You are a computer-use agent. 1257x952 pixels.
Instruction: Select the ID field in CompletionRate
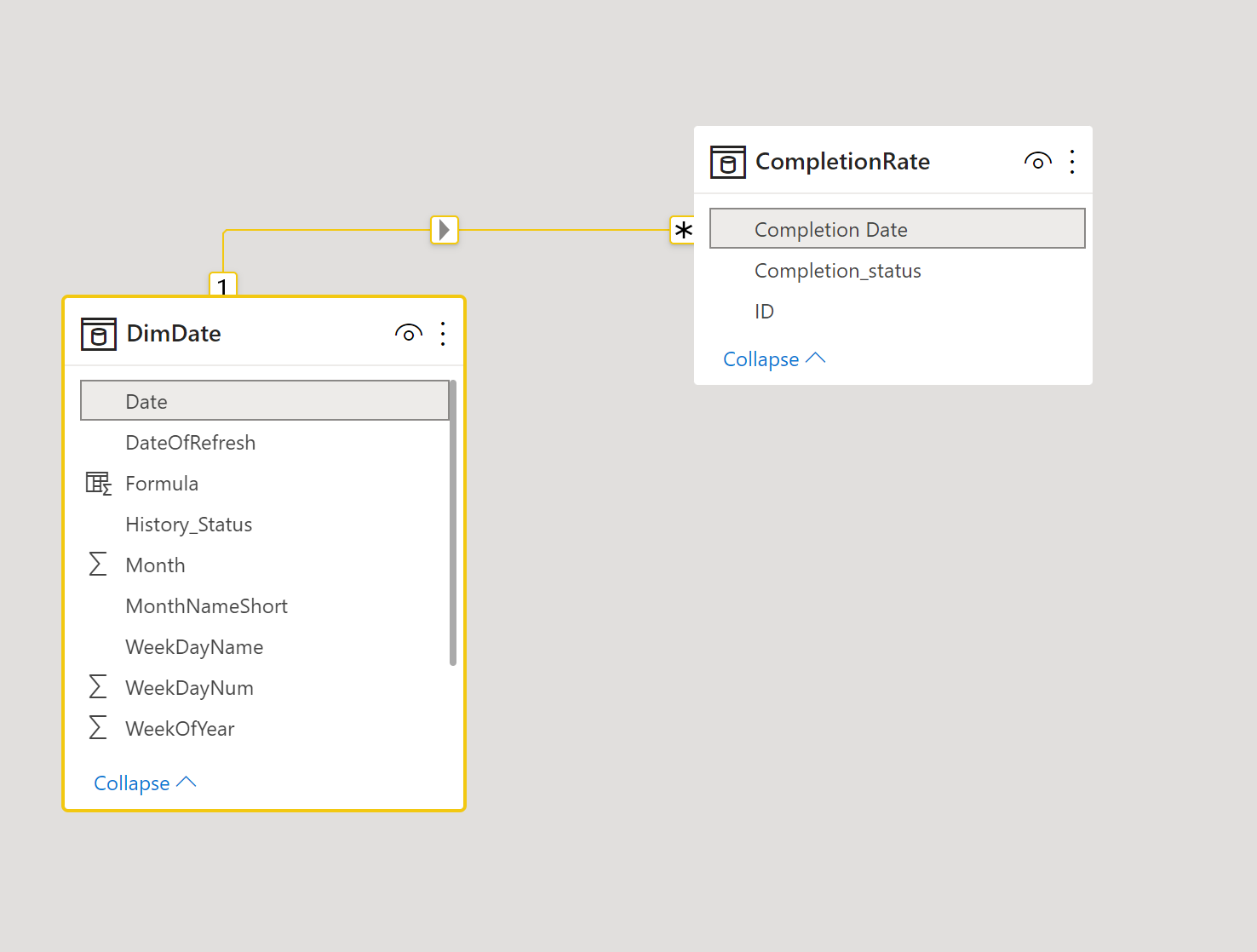(764, 312)
